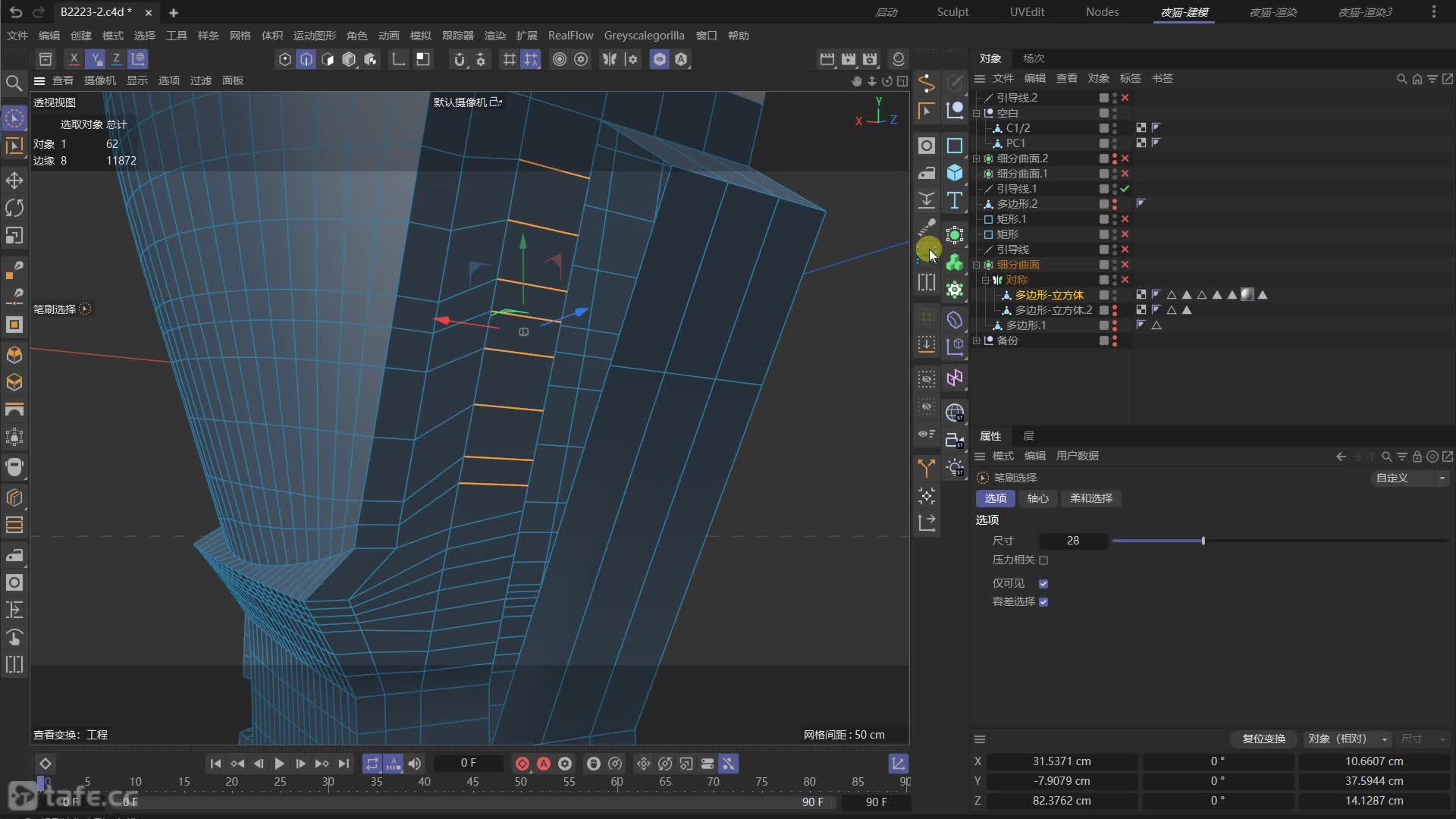This screenshot has height=819, width=1456.
Task: Switch to the 柔和选择 tab
Action: click(x=1090, y=498)
